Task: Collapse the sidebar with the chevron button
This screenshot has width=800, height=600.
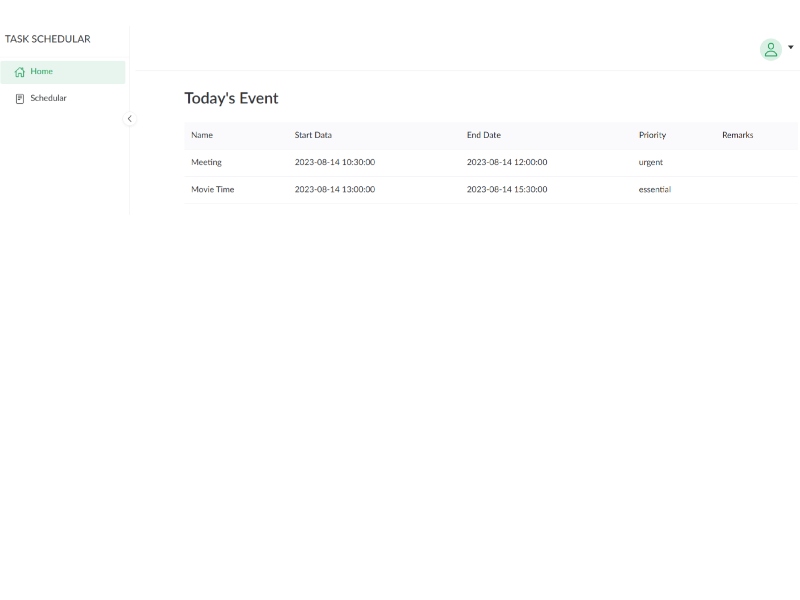Action: [129, 118]
